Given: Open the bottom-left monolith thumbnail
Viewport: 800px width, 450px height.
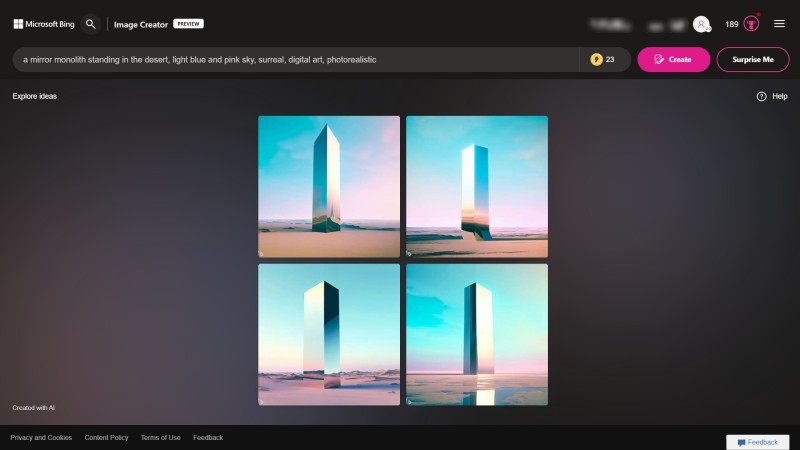Looking at the screenshot, I should [x=329, y=335].
